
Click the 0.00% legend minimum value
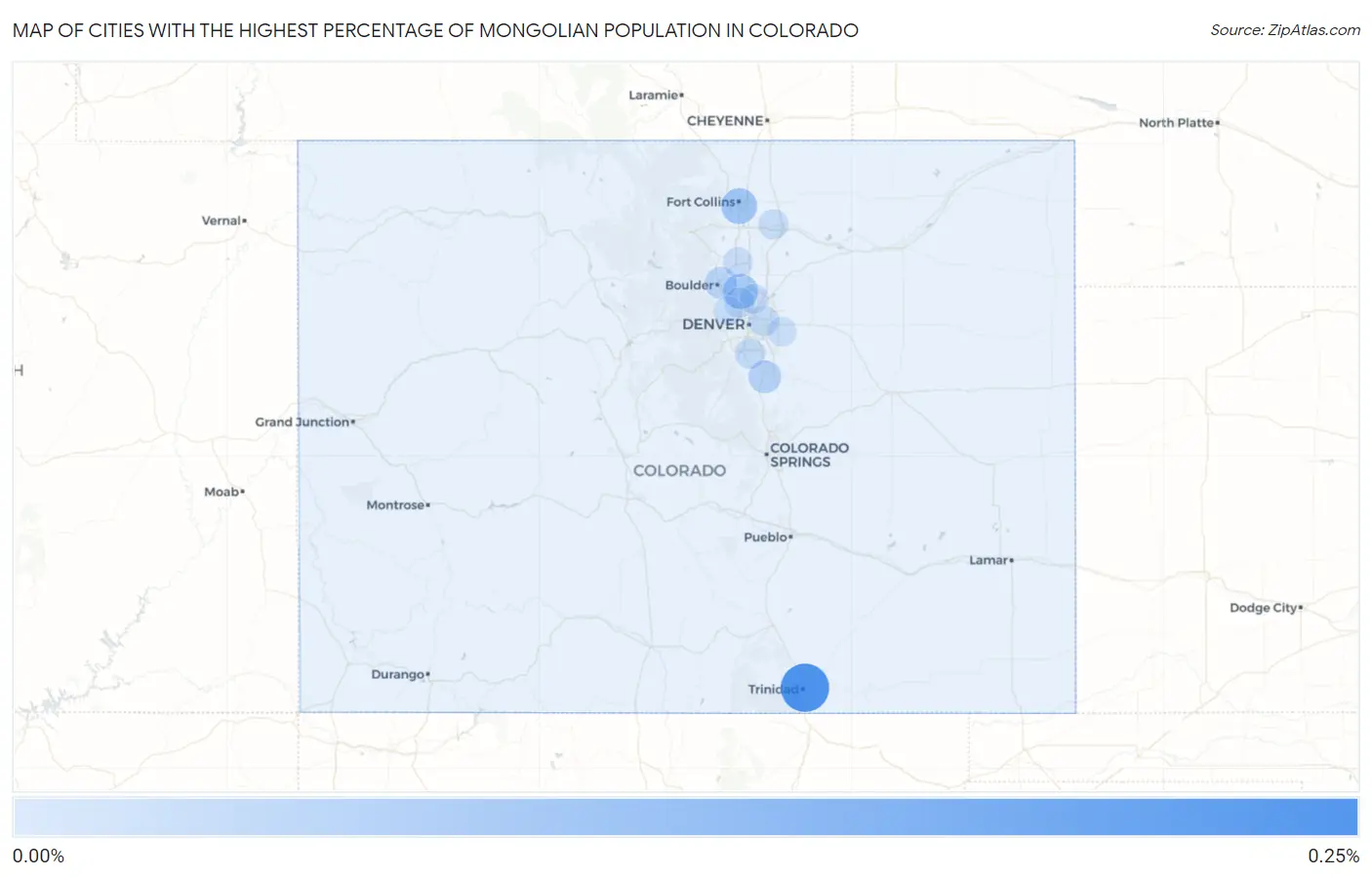coord(38,856)
